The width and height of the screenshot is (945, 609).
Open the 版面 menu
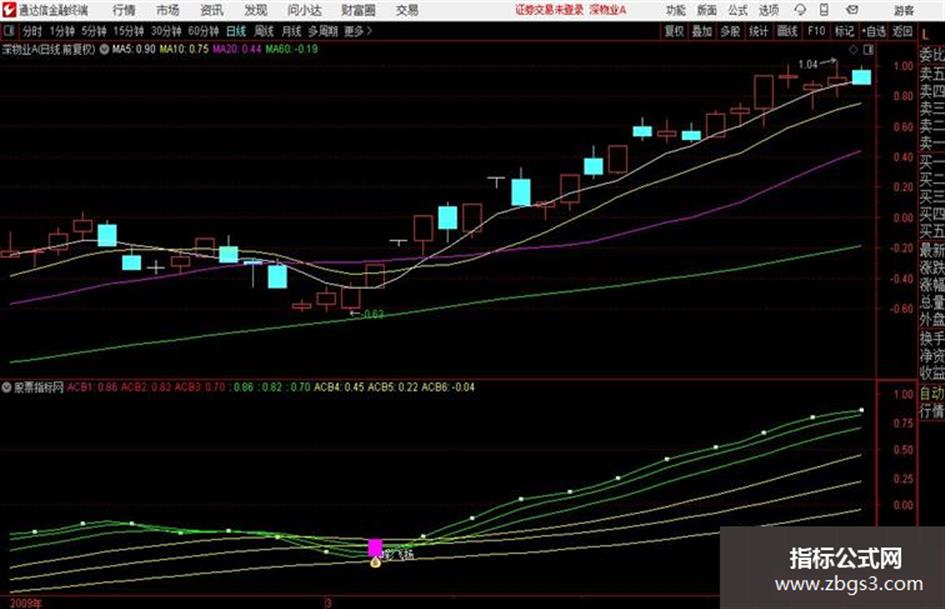(706, 10)
